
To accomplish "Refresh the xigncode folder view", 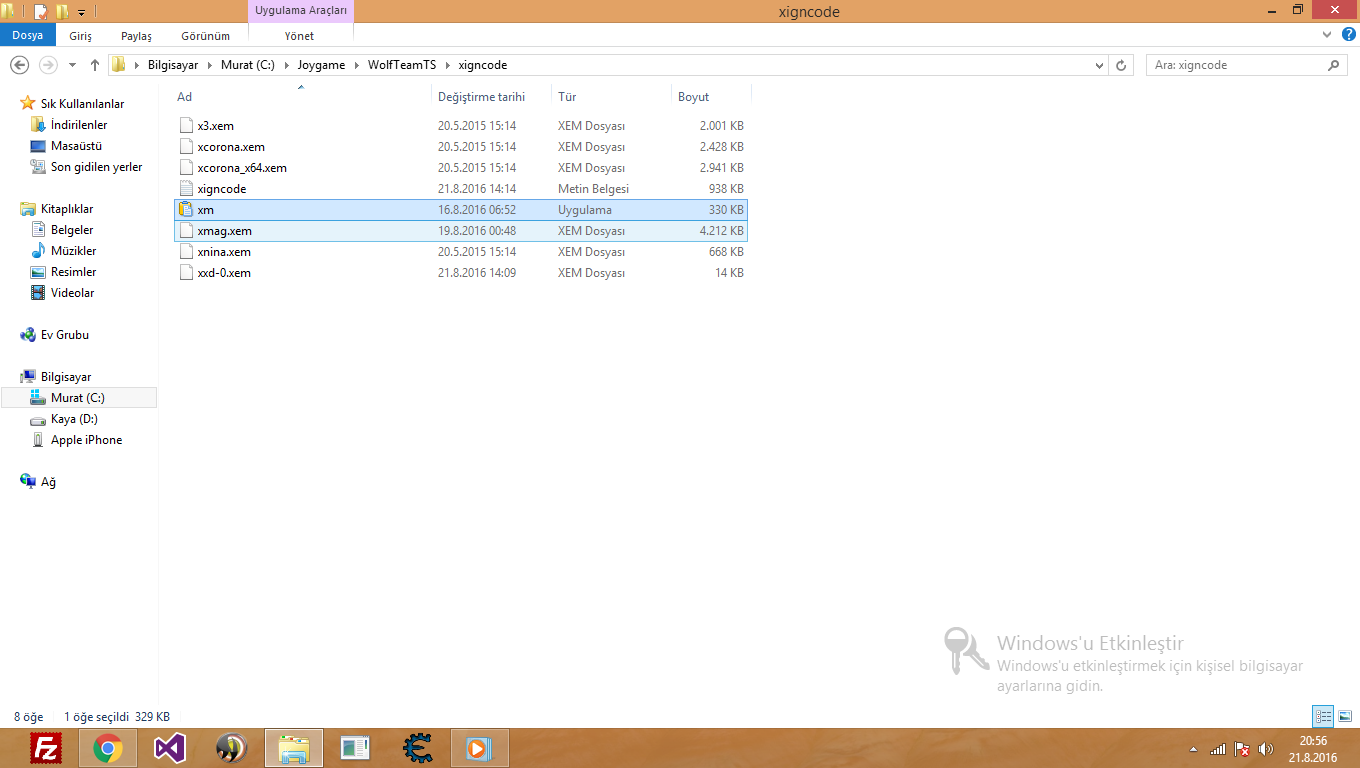I will (1122, 65).
